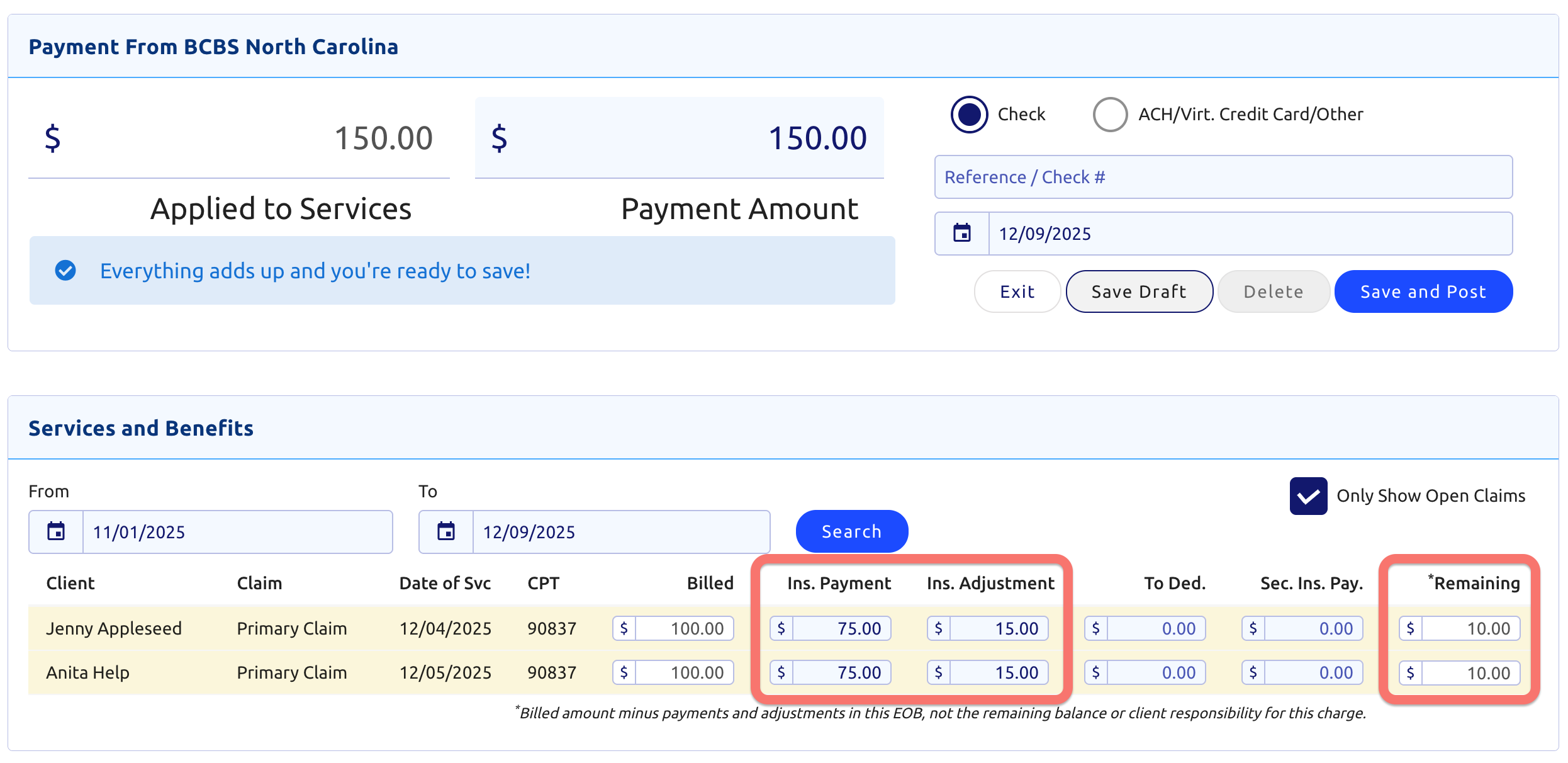The width and height of the screenshot is (1568, 763).
Task: Click Anita Help's Sec. Ins. Pay. field
Action: click(x=1313, y=672)
